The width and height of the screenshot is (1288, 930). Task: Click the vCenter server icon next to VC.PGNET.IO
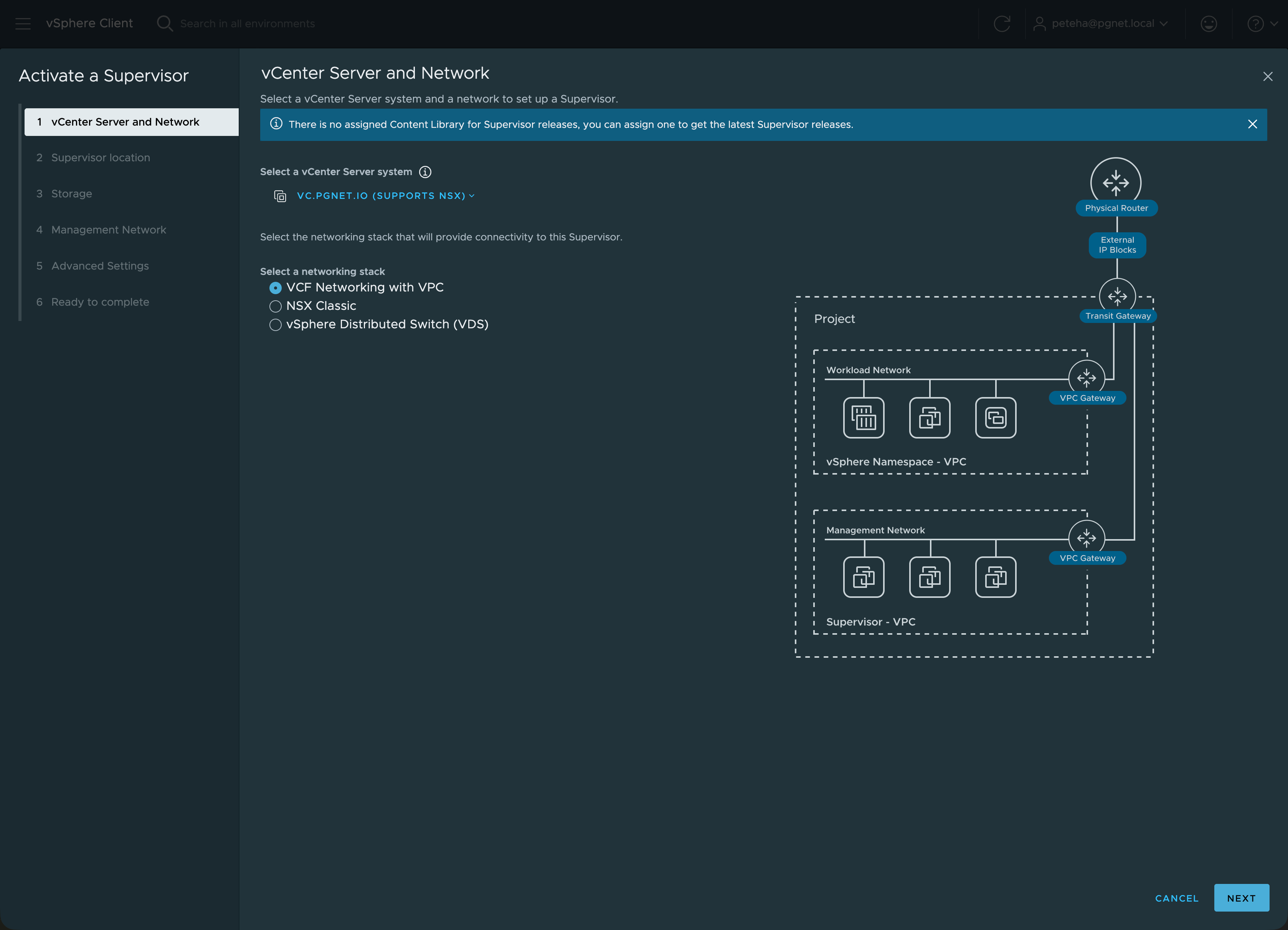(280, 196)
